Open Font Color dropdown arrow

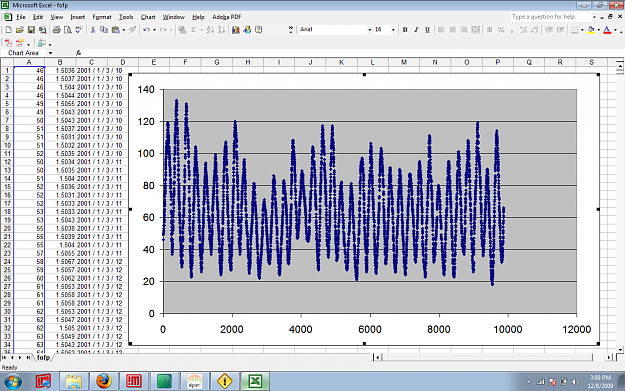coord(615,30)
